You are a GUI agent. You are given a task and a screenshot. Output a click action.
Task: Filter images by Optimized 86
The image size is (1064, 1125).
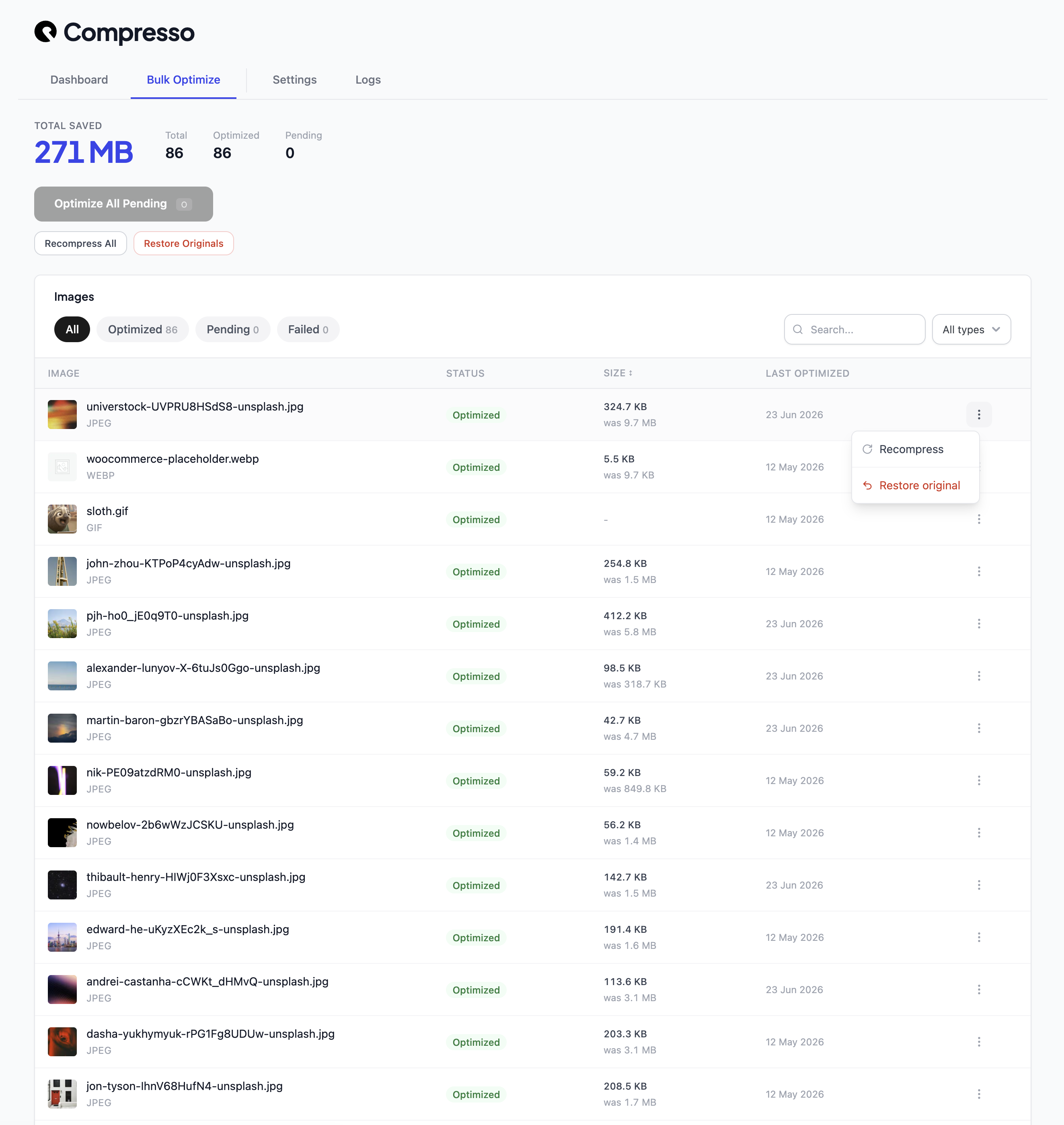coord(142,329)
